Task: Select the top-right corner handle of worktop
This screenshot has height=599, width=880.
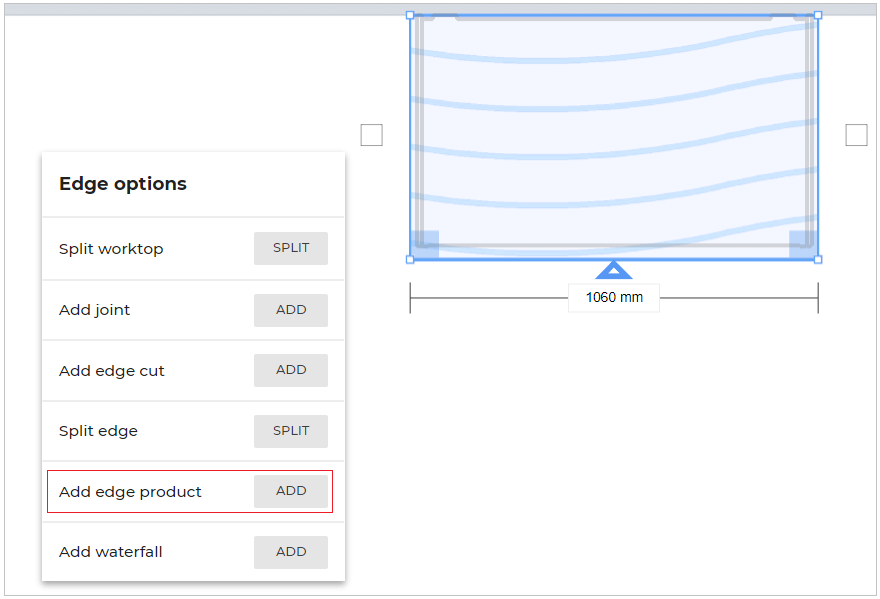Action: 818,15
